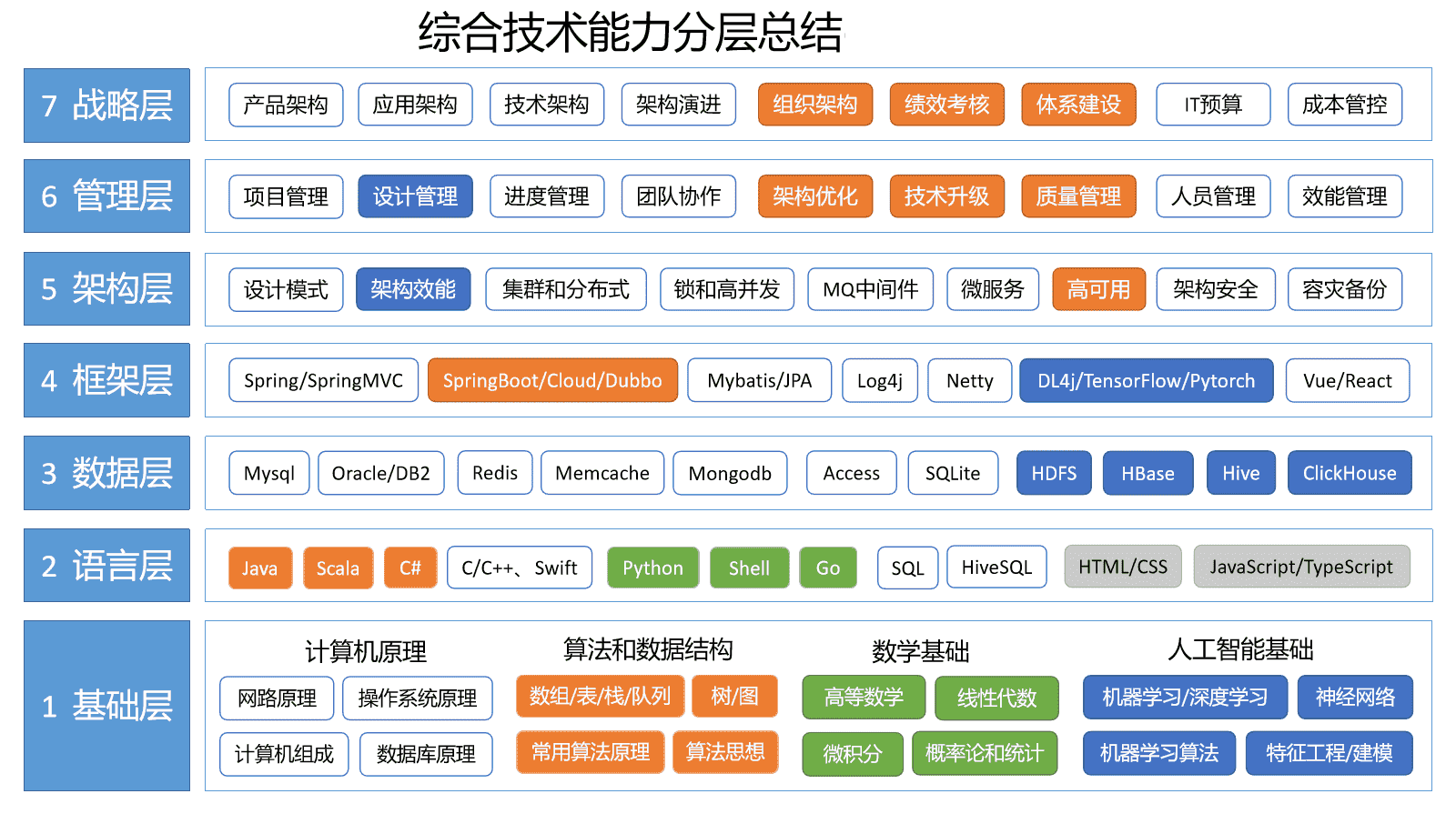Click the orange Java box
Viewport: 1456px width, 824px height.
(260, 568)
